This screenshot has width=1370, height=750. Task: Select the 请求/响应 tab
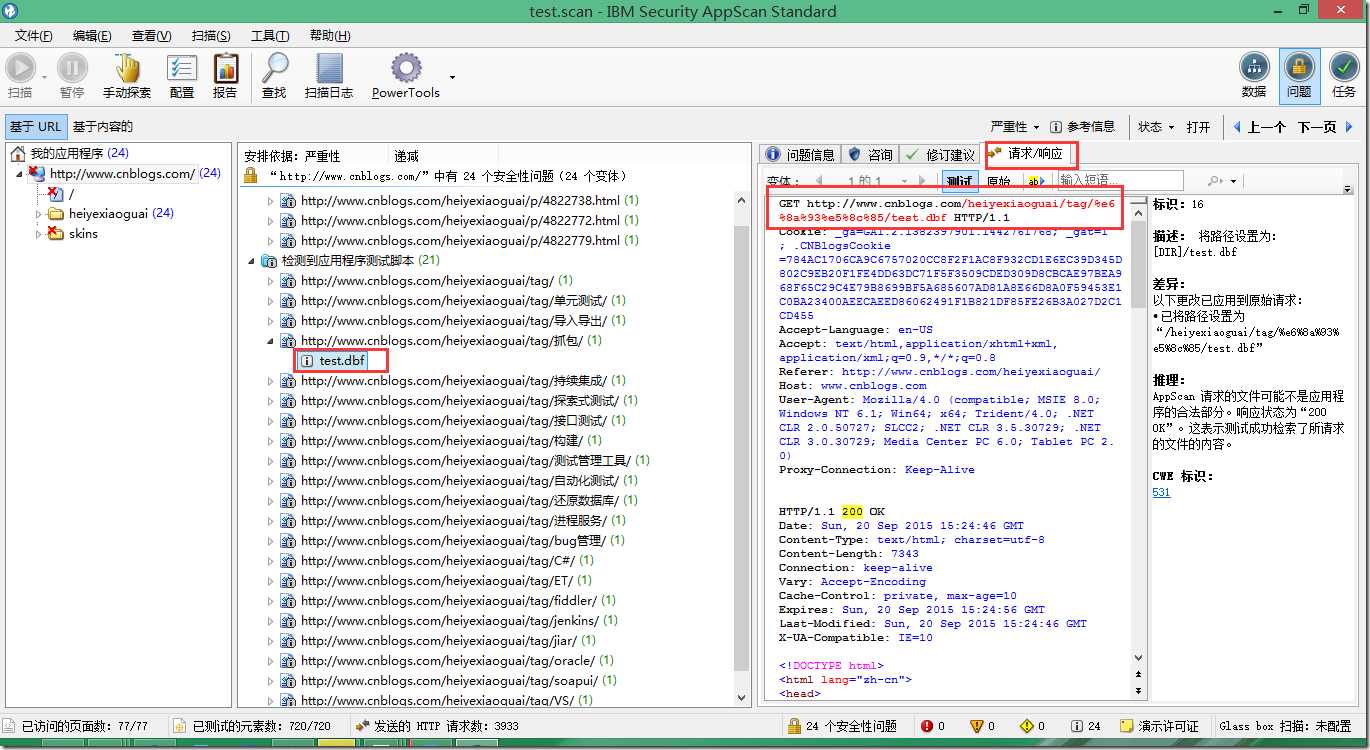1028,154
